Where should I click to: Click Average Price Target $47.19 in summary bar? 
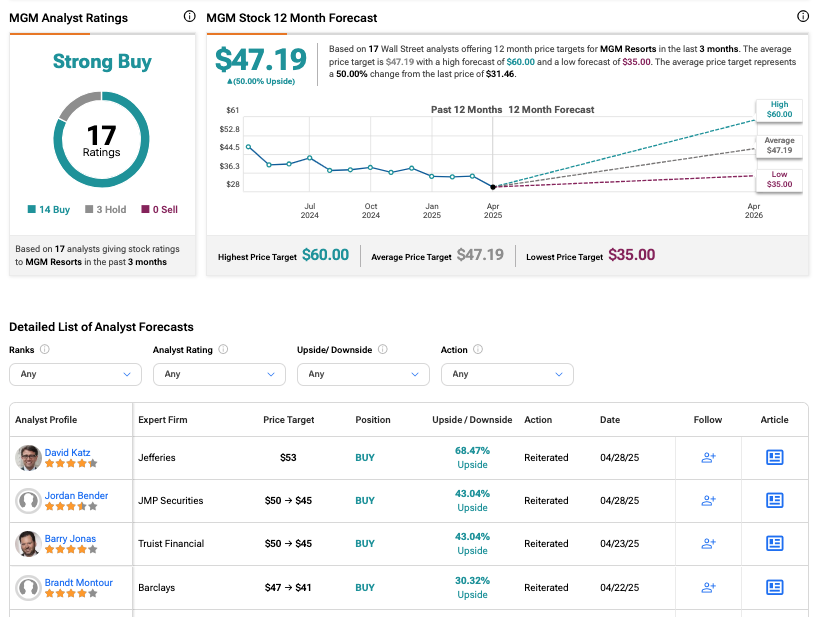click(480, 255)
